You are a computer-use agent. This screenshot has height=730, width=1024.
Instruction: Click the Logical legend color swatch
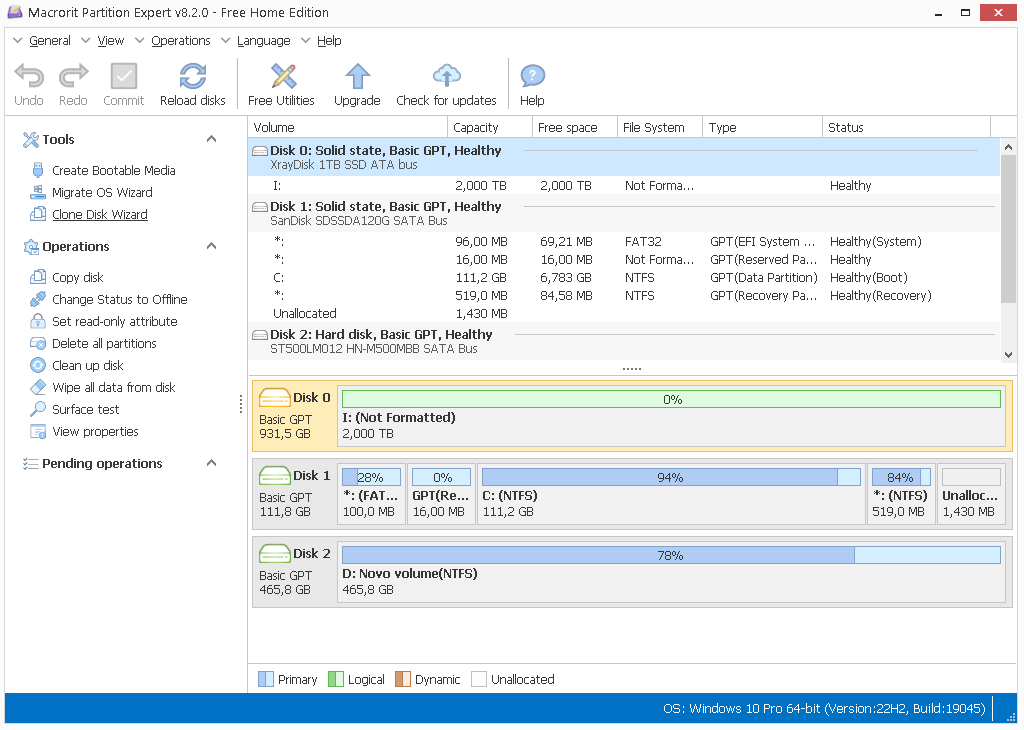pos(336,679)
